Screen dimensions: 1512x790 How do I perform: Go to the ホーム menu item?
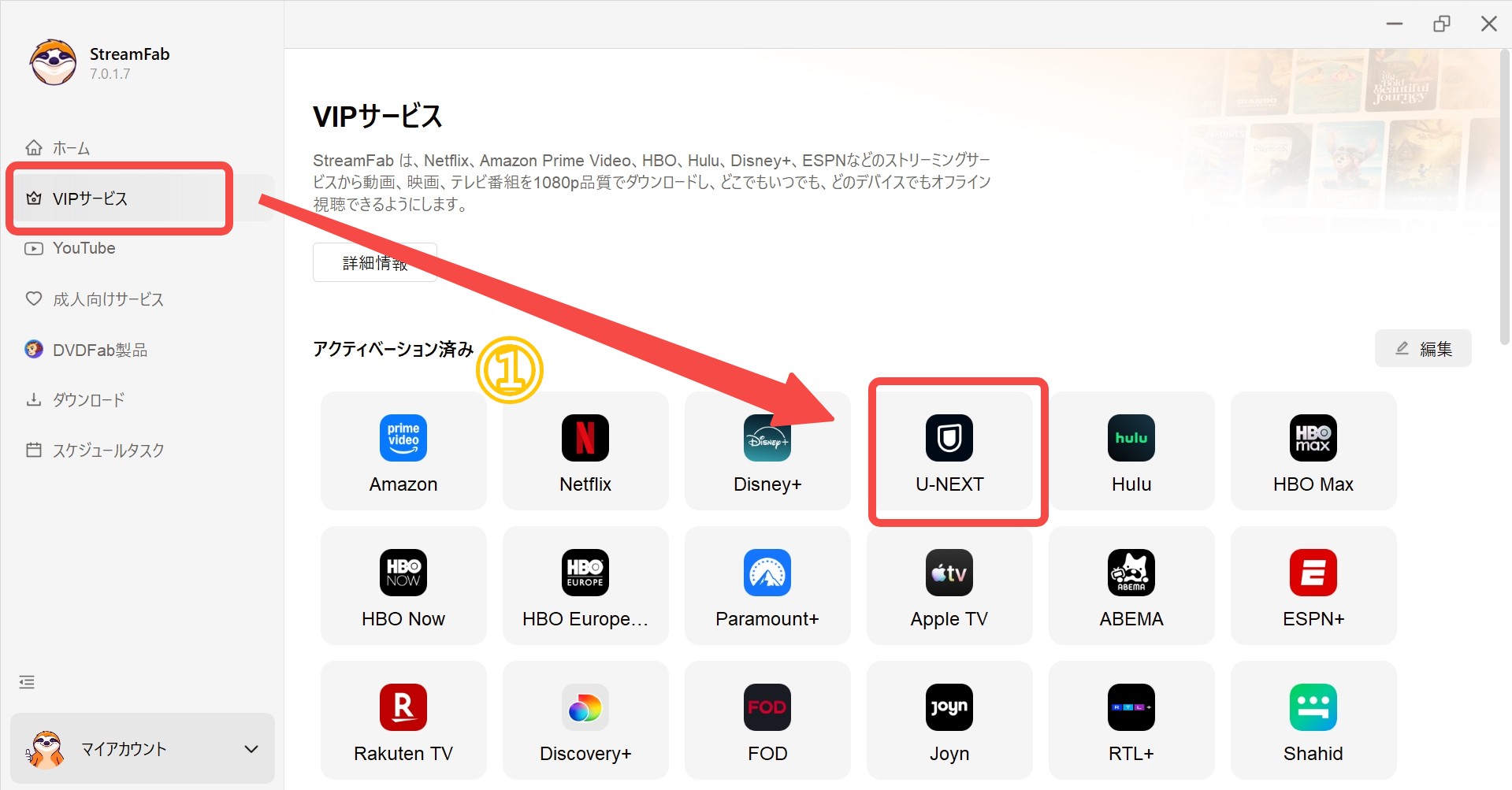coord(70,147)
